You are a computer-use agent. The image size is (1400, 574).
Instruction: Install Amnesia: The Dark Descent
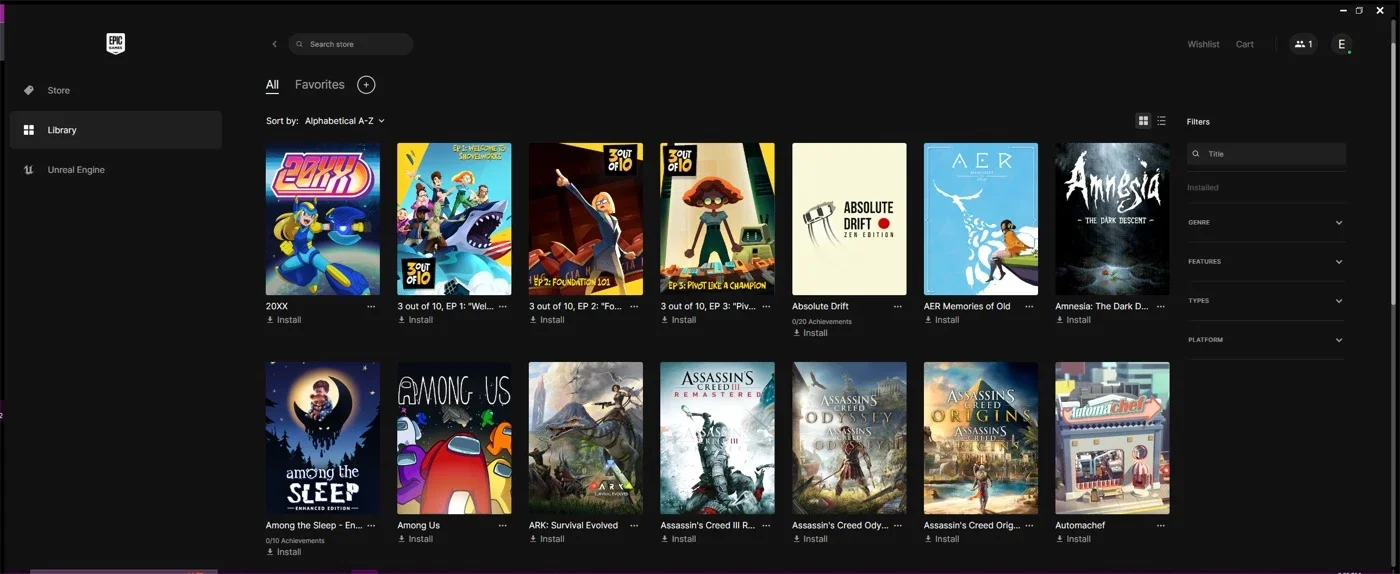pyautogui.click(x=1073, y=320)
